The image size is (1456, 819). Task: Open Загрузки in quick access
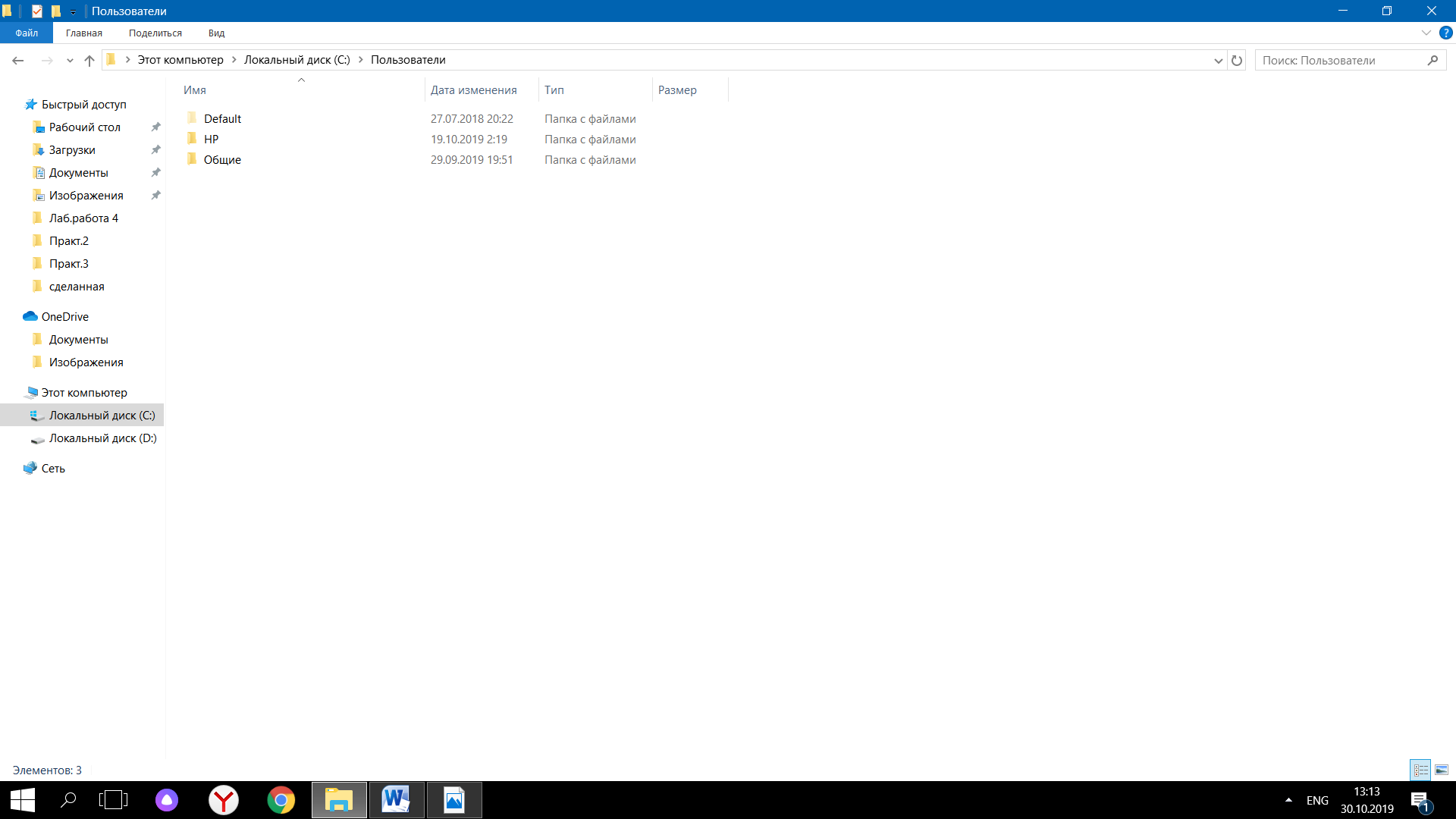tap(72, 150)
